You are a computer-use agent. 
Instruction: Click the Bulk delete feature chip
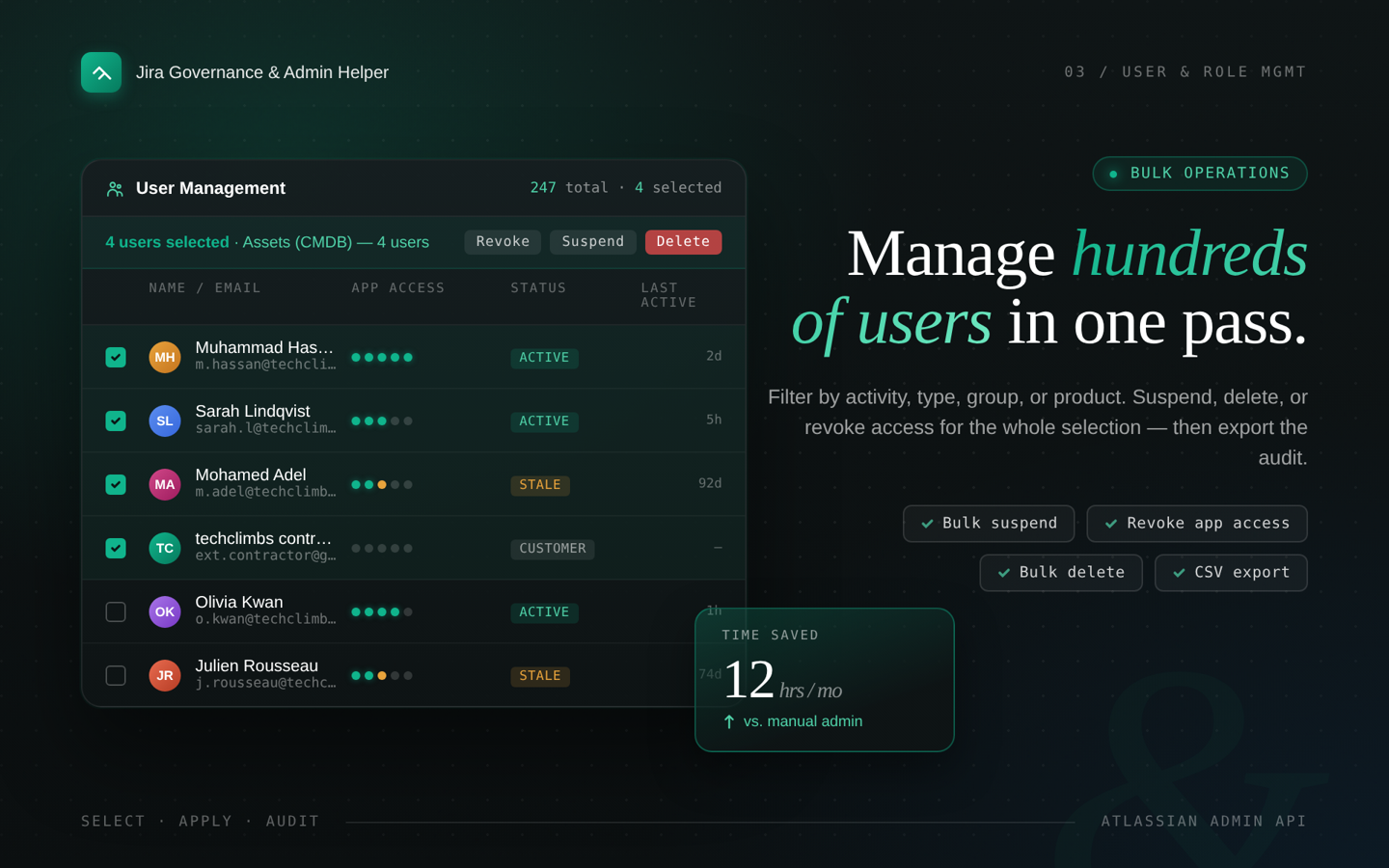point(1061,573)
